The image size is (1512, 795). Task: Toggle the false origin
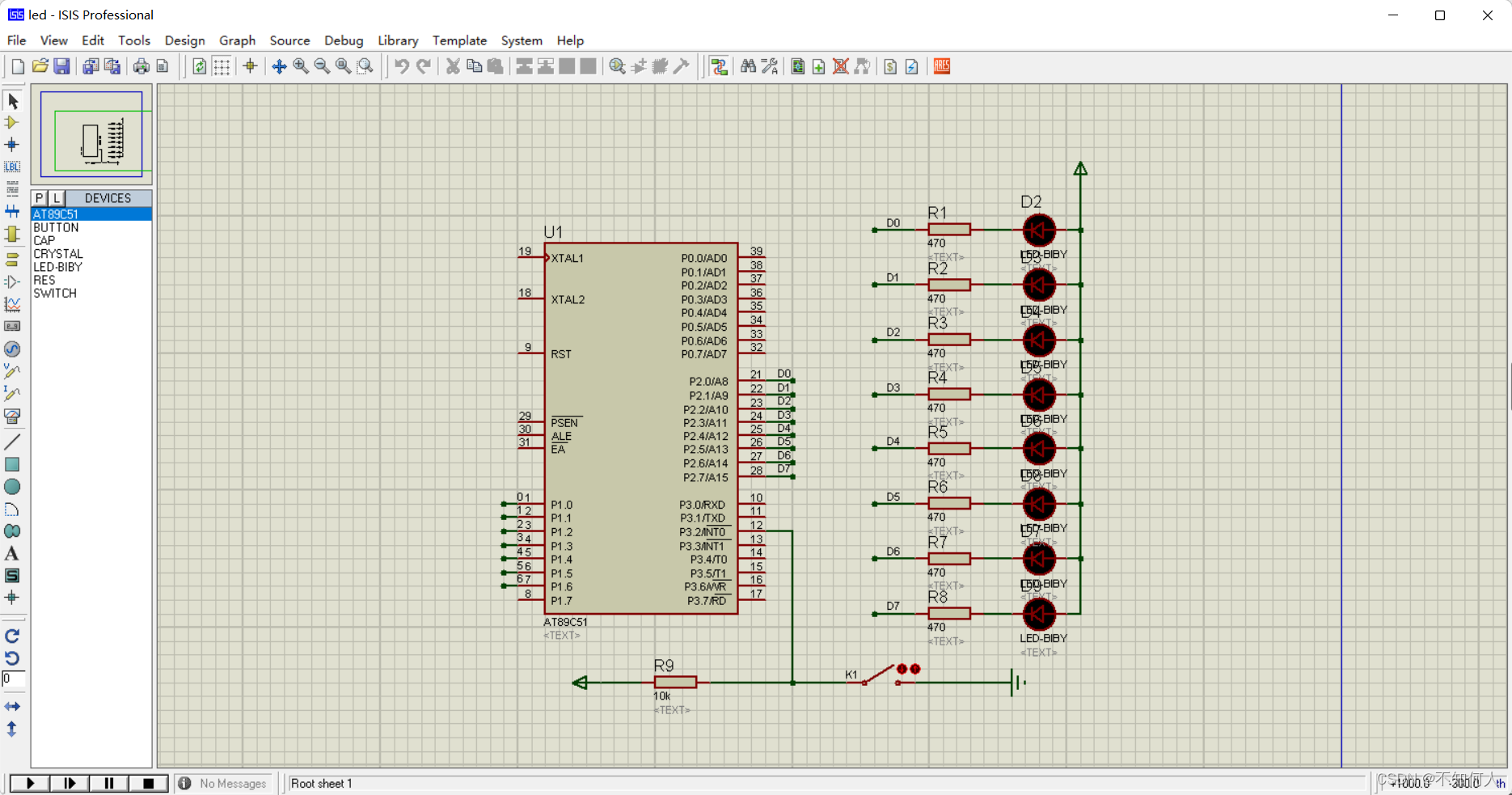(250, 66)
